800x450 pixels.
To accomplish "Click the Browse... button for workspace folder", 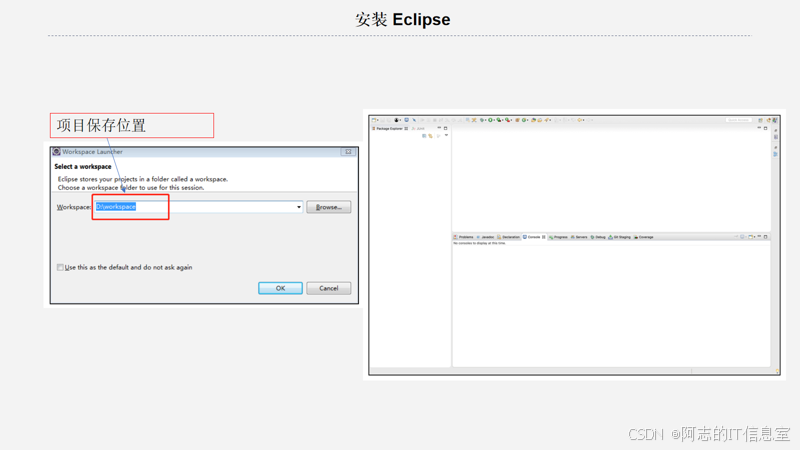I will pyautogui.click(x=329, y=207).
